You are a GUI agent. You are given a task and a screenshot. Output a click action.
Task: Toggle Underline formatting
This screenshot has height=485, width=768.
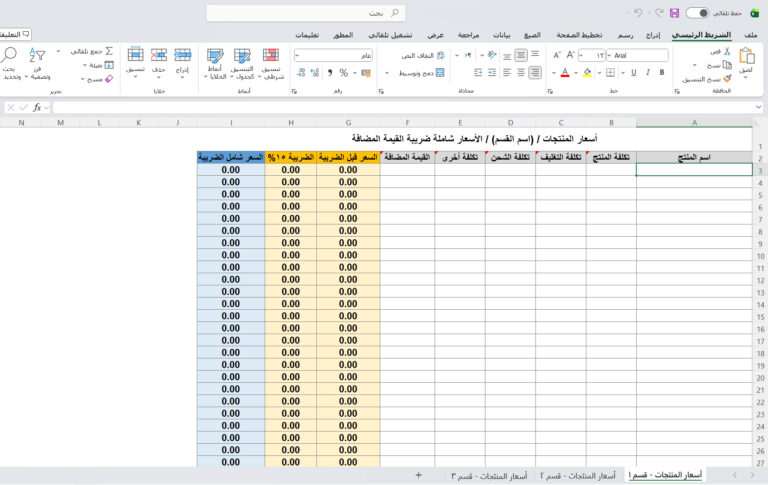(x=634, y=73)
